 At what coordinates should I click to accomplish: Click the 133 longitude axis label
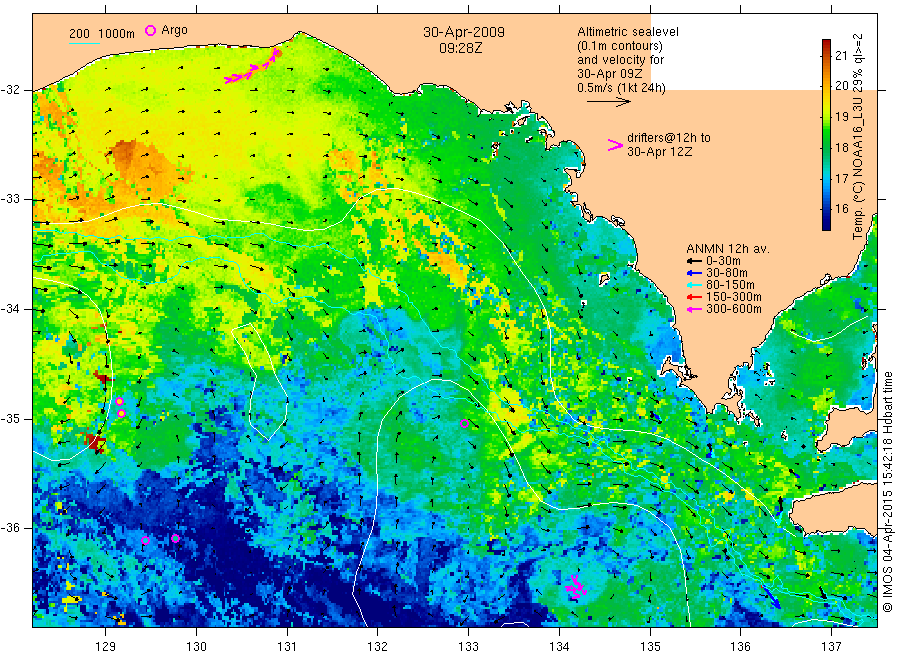468,647
